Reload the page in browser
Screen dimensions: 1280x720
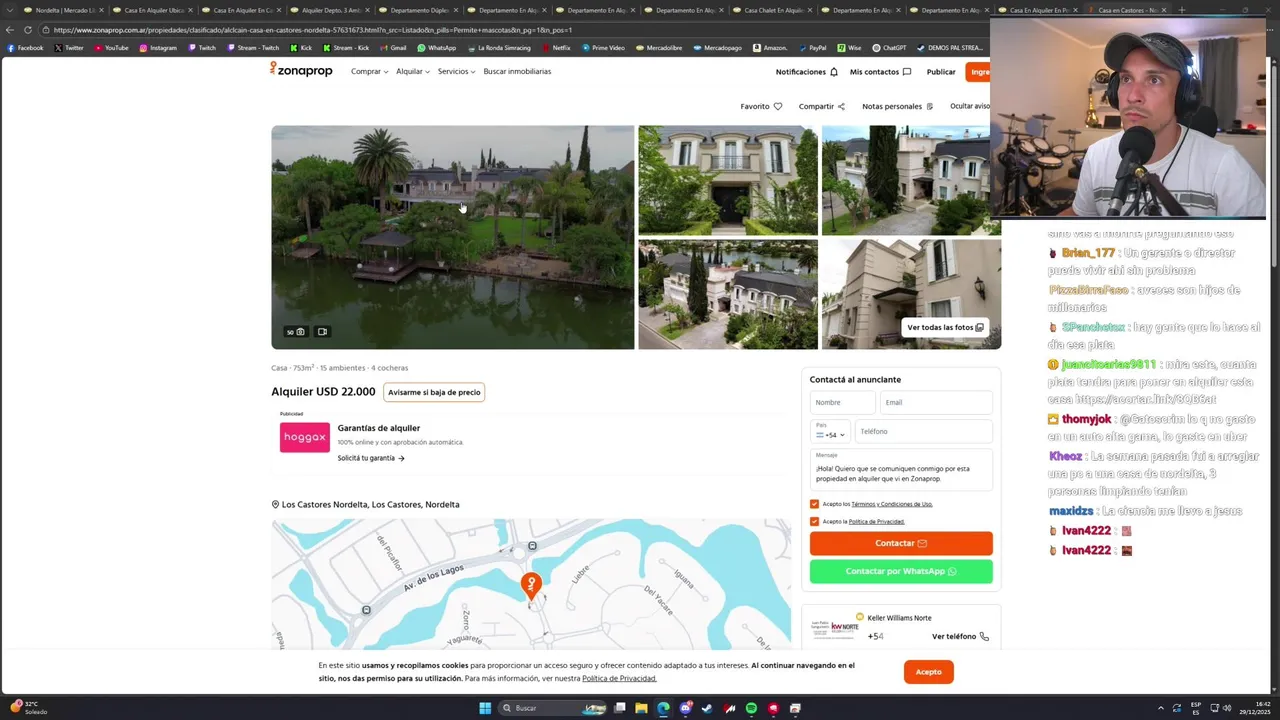(28, 30)
